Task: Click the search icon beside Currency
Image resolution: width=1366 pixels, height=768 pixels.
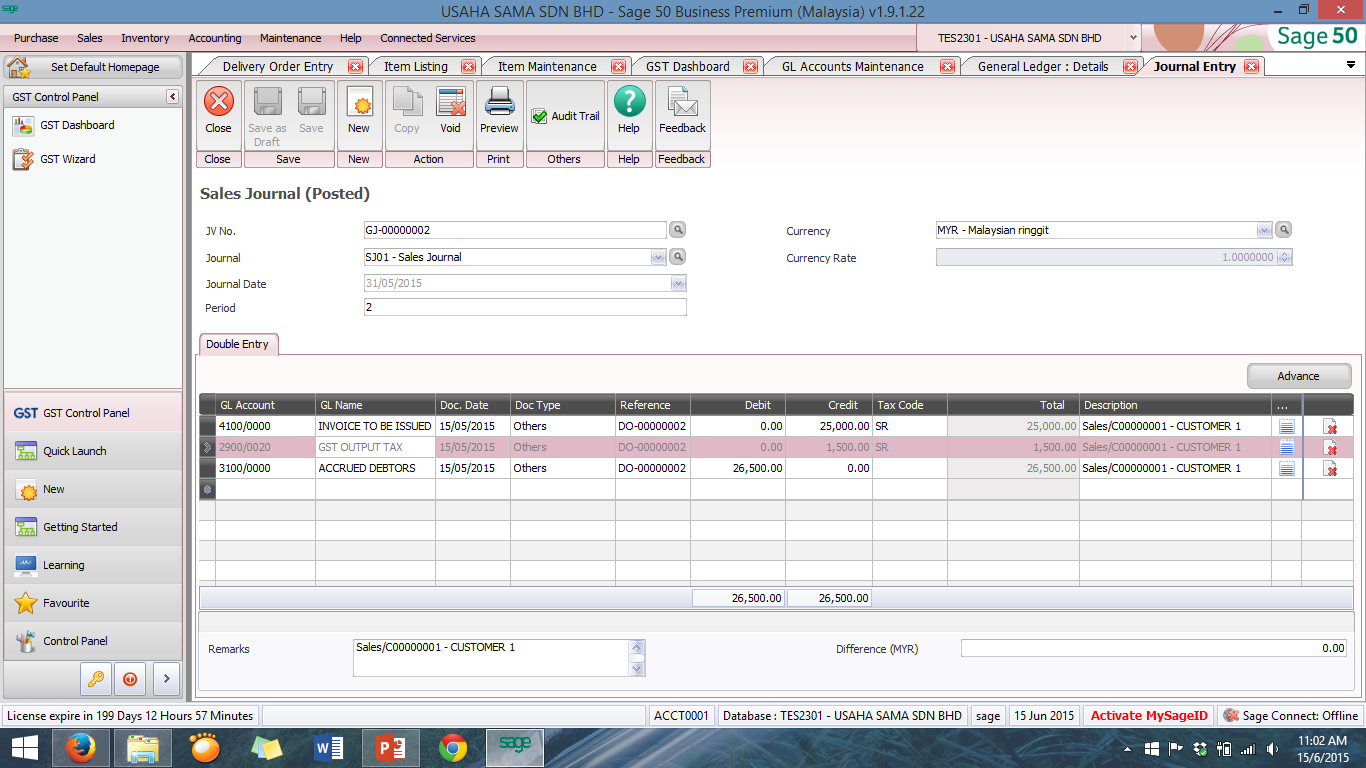Action: click(x=1284, y=230)
